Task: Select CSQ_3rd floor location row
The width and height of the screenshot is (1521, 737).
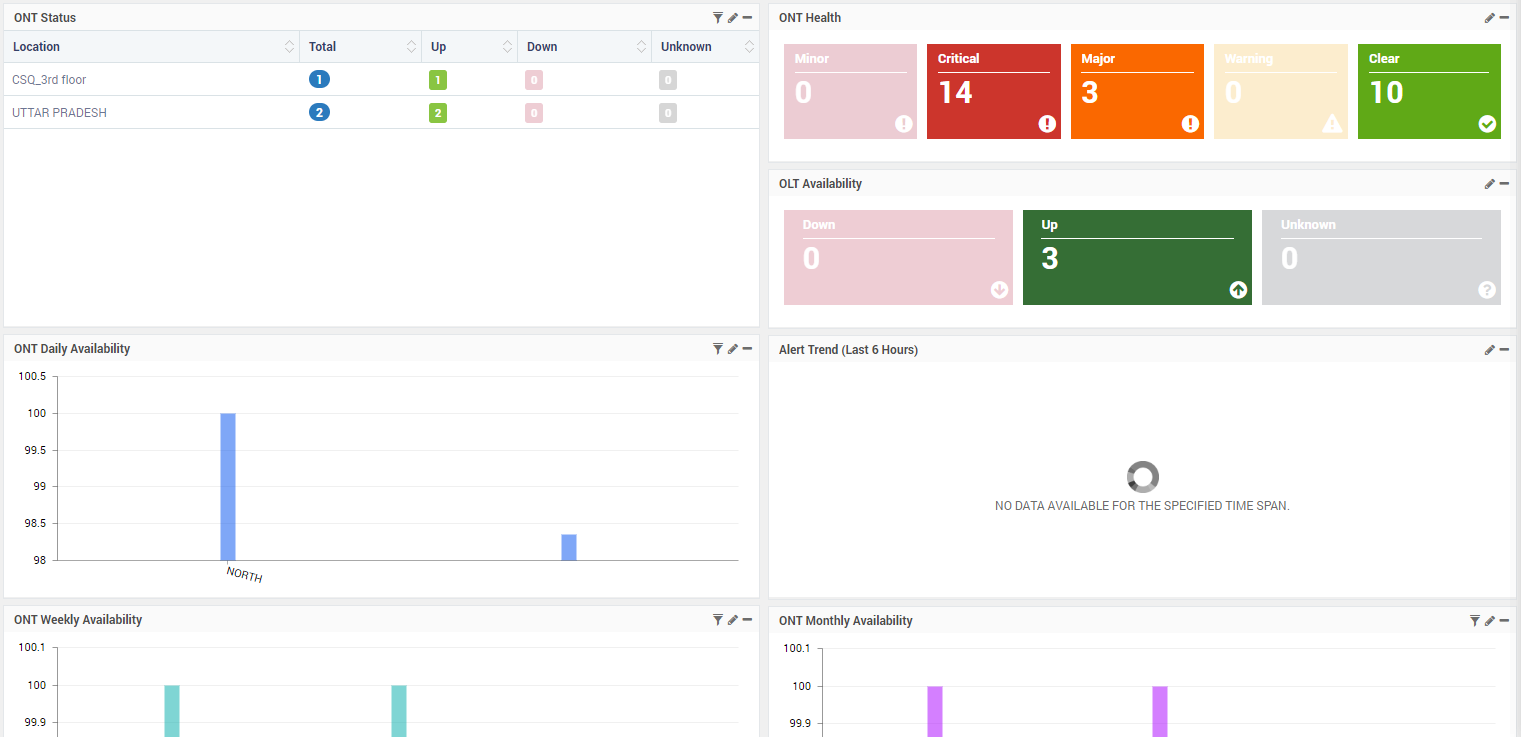Action: tap(381, 79)
